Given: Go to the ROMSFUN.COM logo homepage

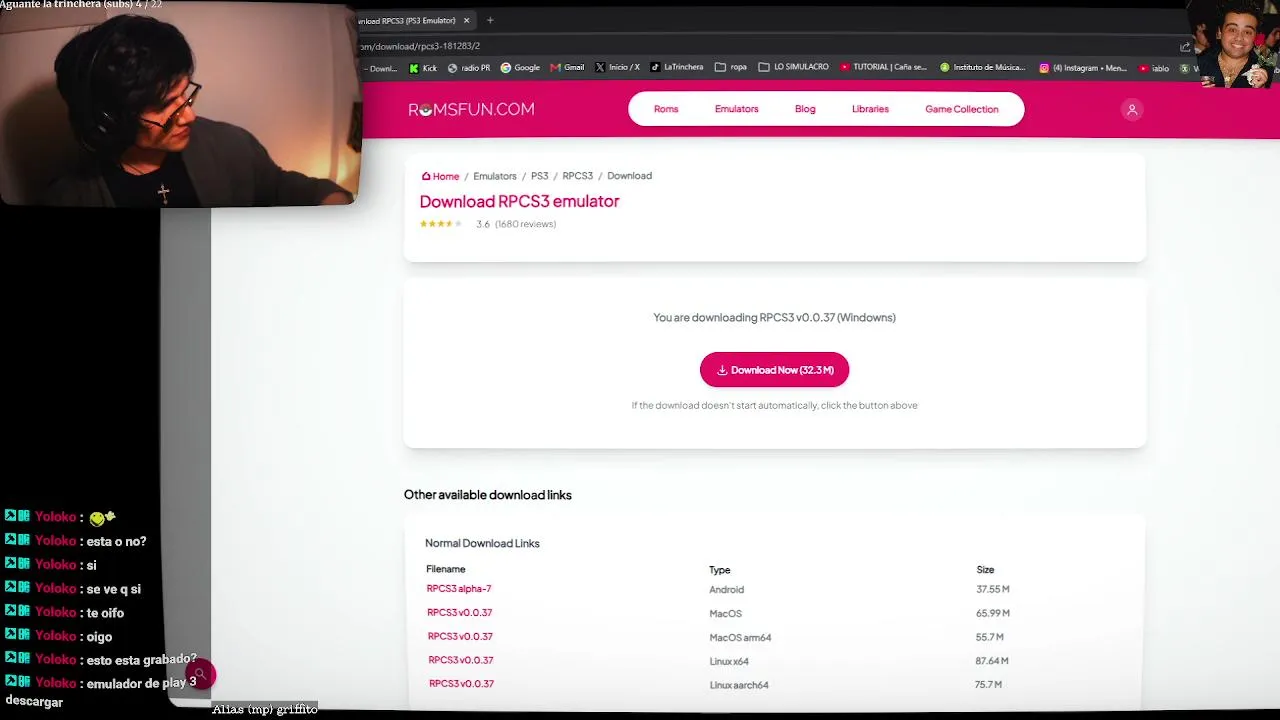Looking at the screenshot, I should [471, 109].
